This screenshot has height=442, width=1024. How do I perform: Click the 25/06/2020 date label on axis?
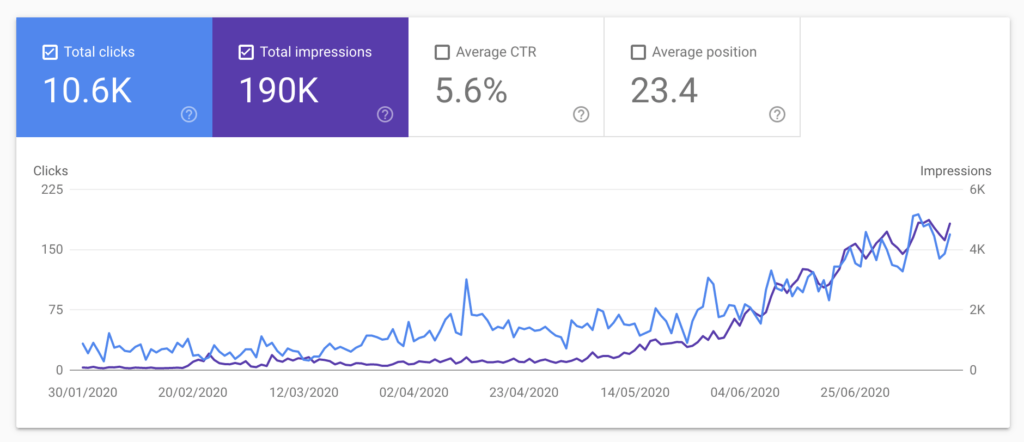click(x=857, y=393)
